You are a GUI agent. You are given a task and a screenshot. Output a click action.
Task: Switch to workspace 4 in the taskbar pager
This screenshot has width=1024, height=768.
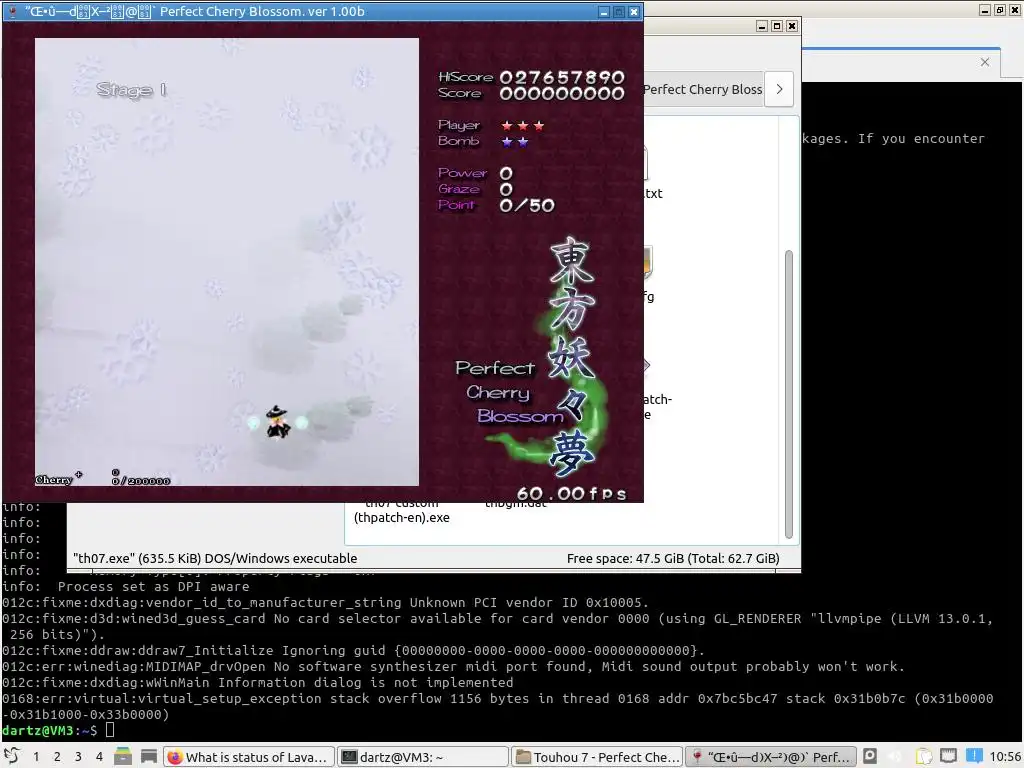99,756
